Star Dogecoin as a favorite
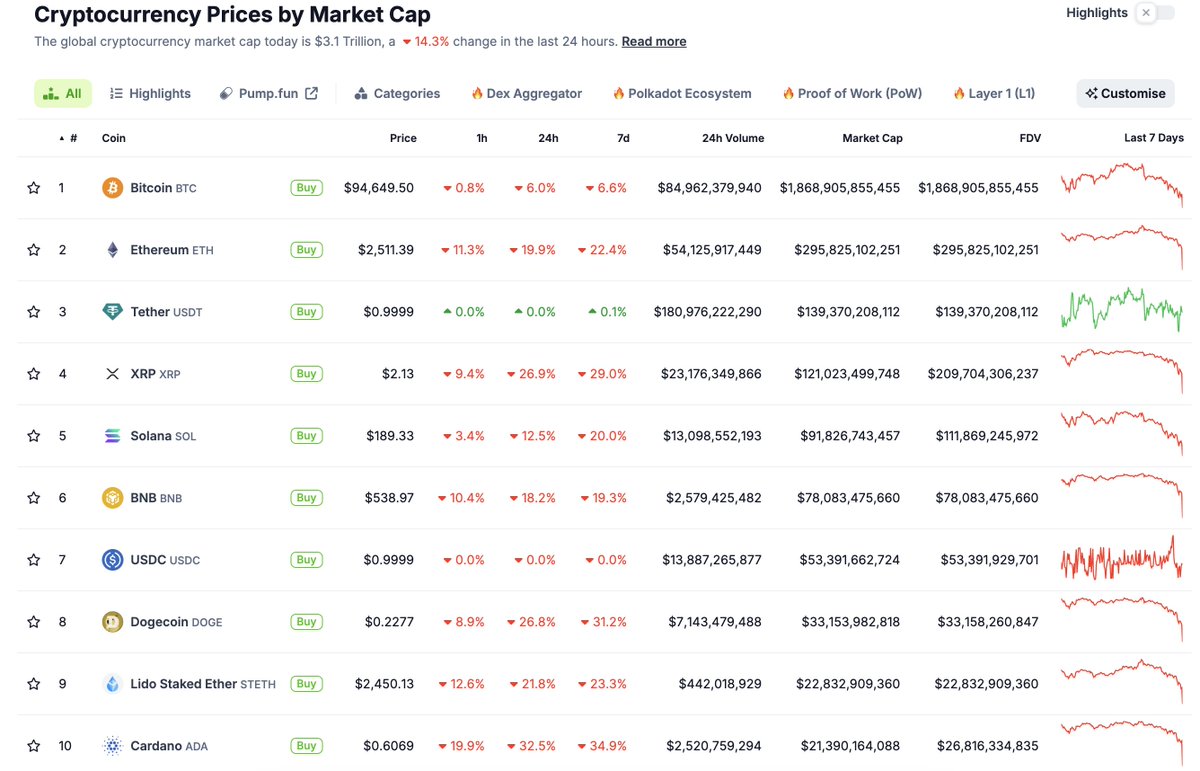 tap(34, 622)
